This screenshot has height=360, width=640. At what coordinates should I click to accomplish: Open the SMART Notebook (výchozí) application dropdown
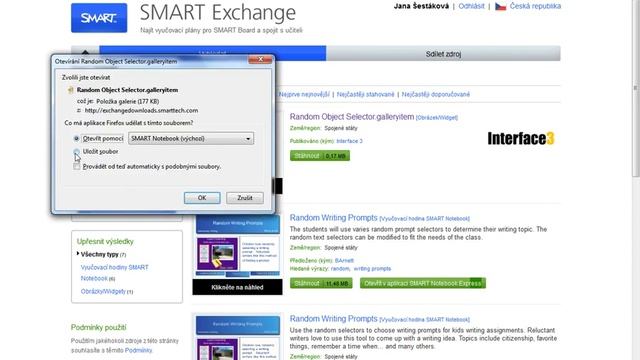coord(191,138)
